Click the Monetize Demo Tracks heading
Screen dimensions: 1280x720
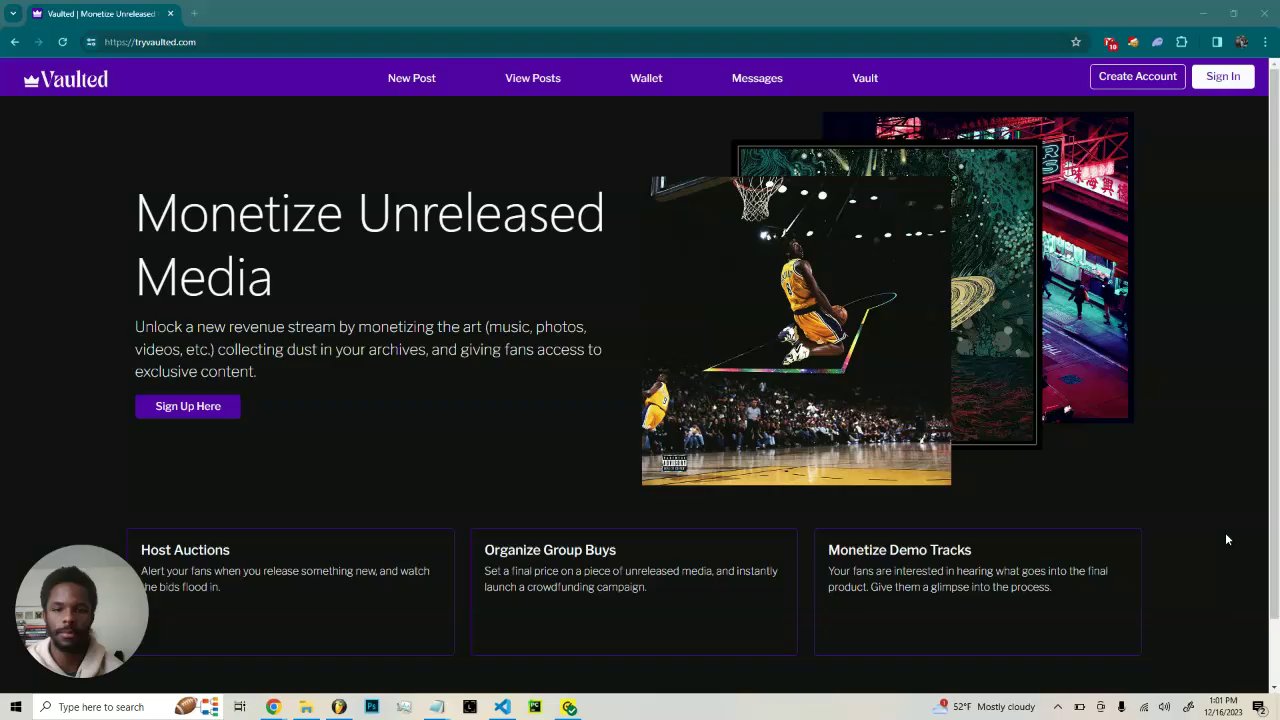tap(899, 550)
